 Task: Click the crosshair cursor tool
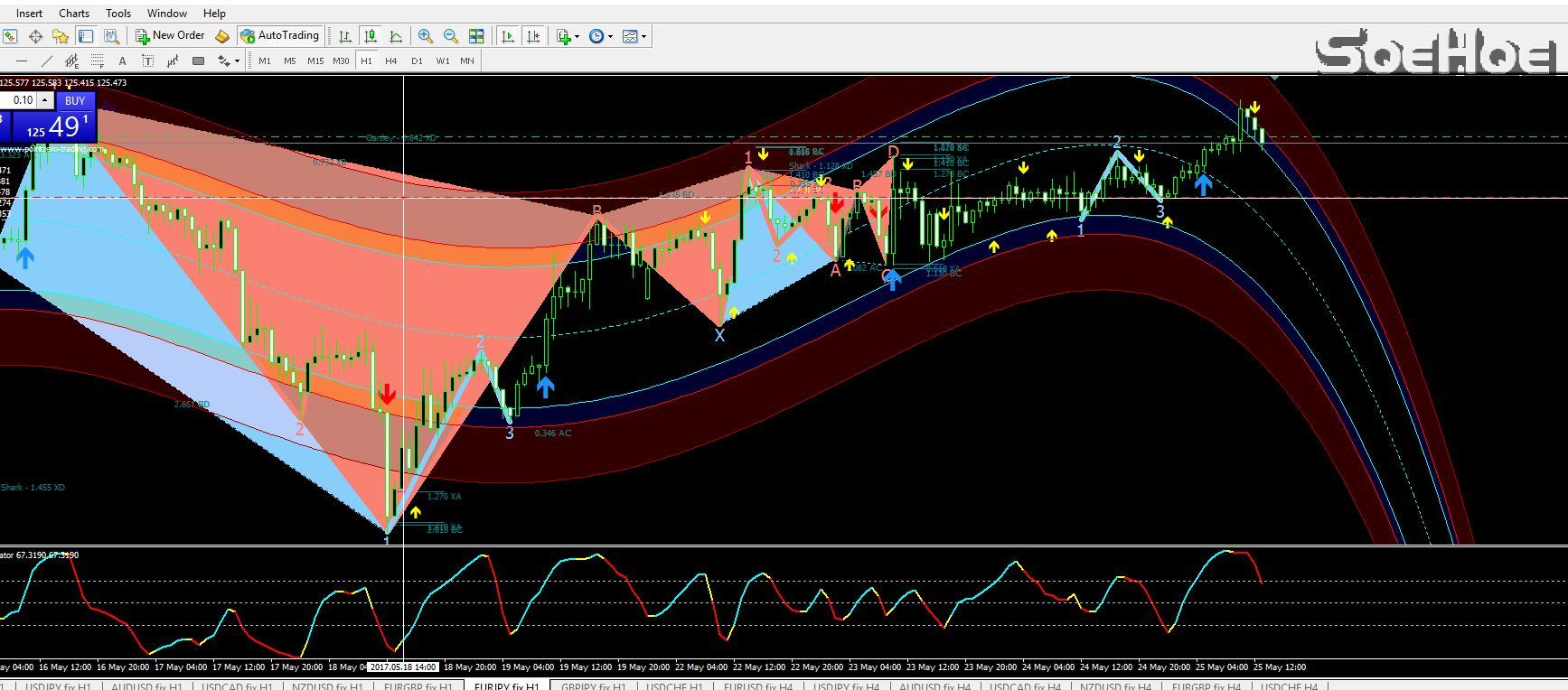(35, 36)
